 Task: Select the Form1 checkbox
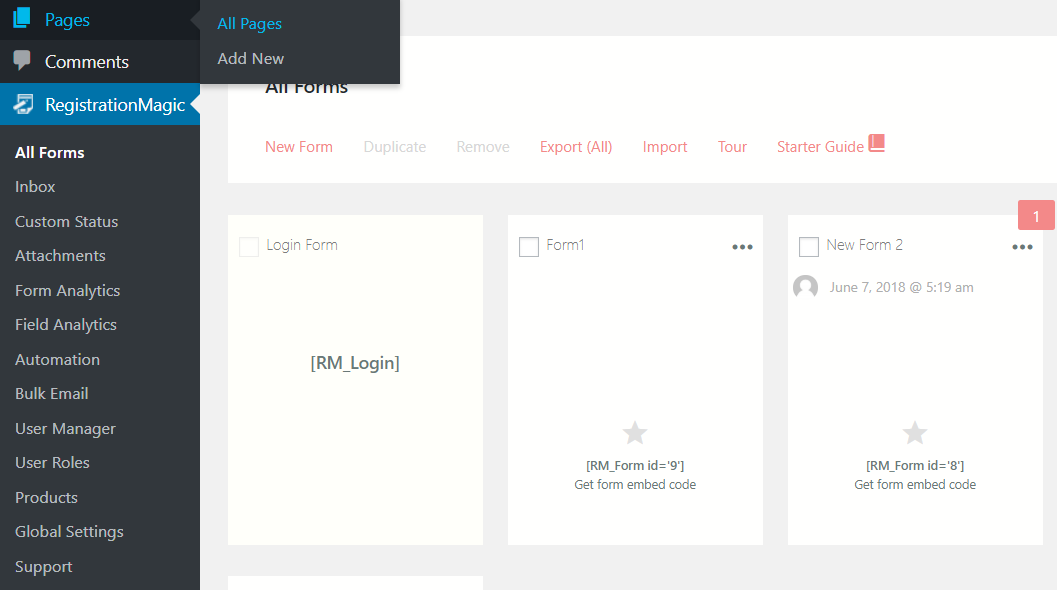coord(529,246)
